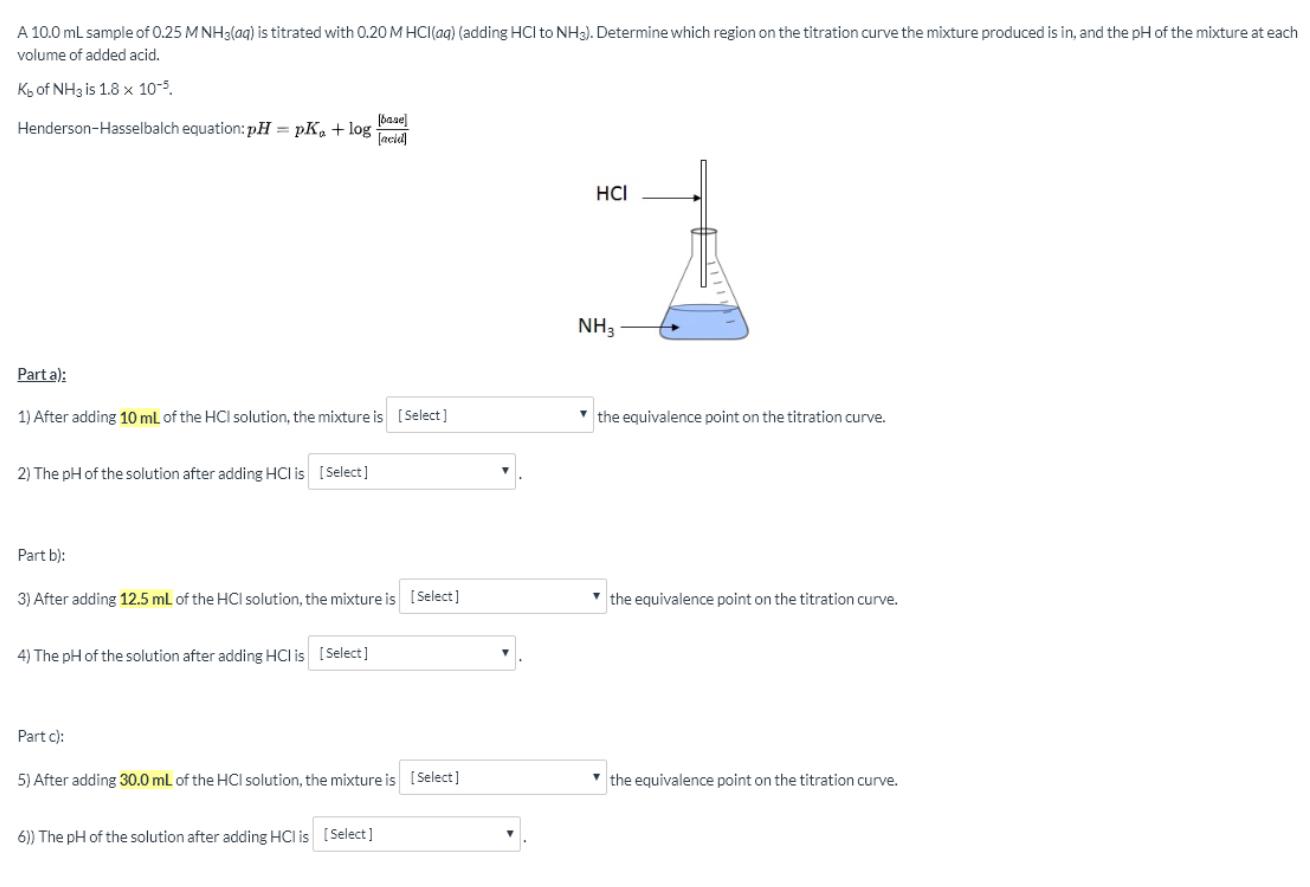
Task: Click the NH3 label in the diagram
Action: click(x=593, y=323)
